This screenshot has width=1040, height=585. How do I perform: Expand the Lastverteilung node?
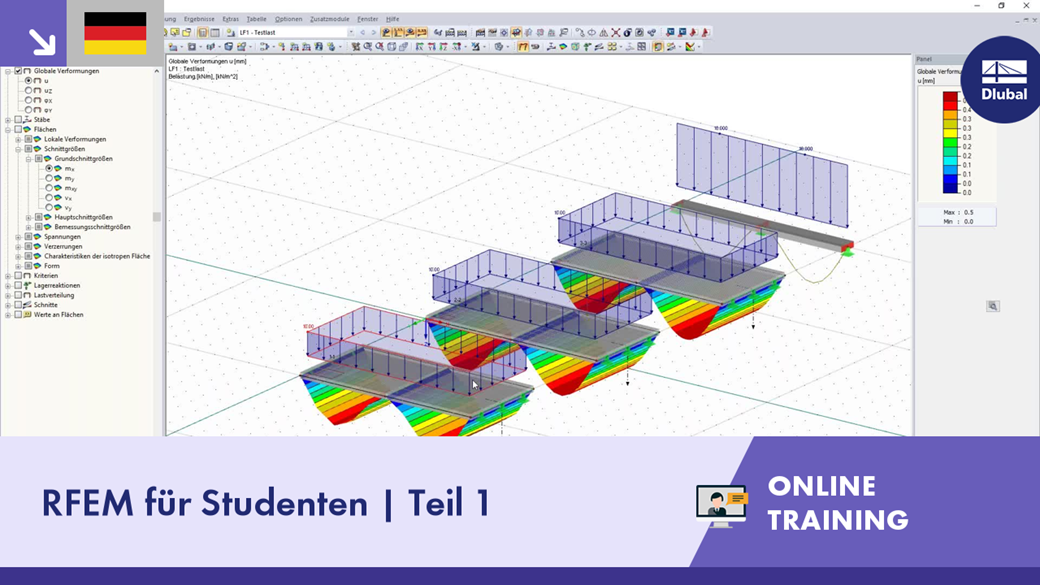pos(8,295)
